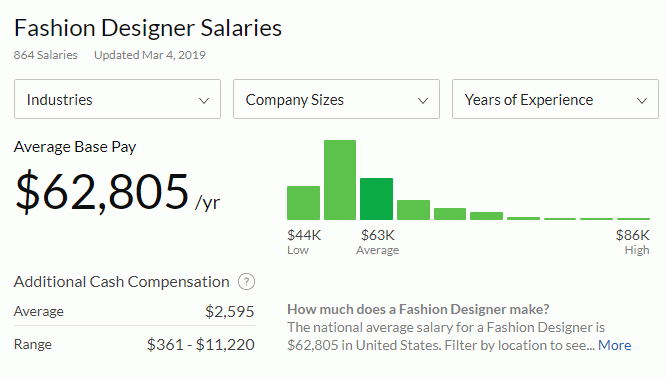Viewport: 666px width, 379px height.
Task: Click the fifth histogram bar
Action: [x=450, y=214]
